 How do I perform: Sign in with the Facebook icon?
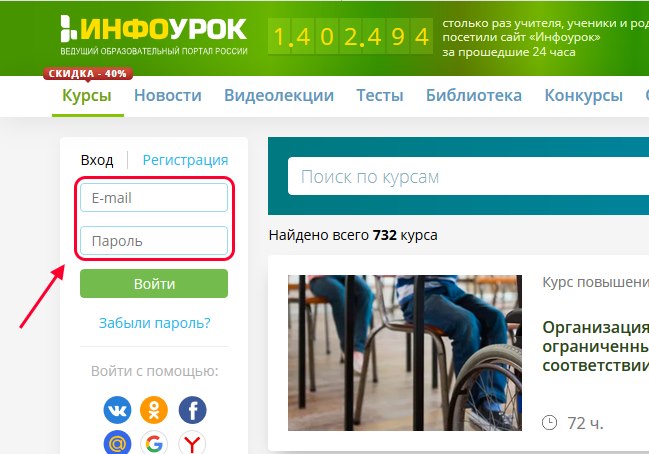(x=192, y=410)
